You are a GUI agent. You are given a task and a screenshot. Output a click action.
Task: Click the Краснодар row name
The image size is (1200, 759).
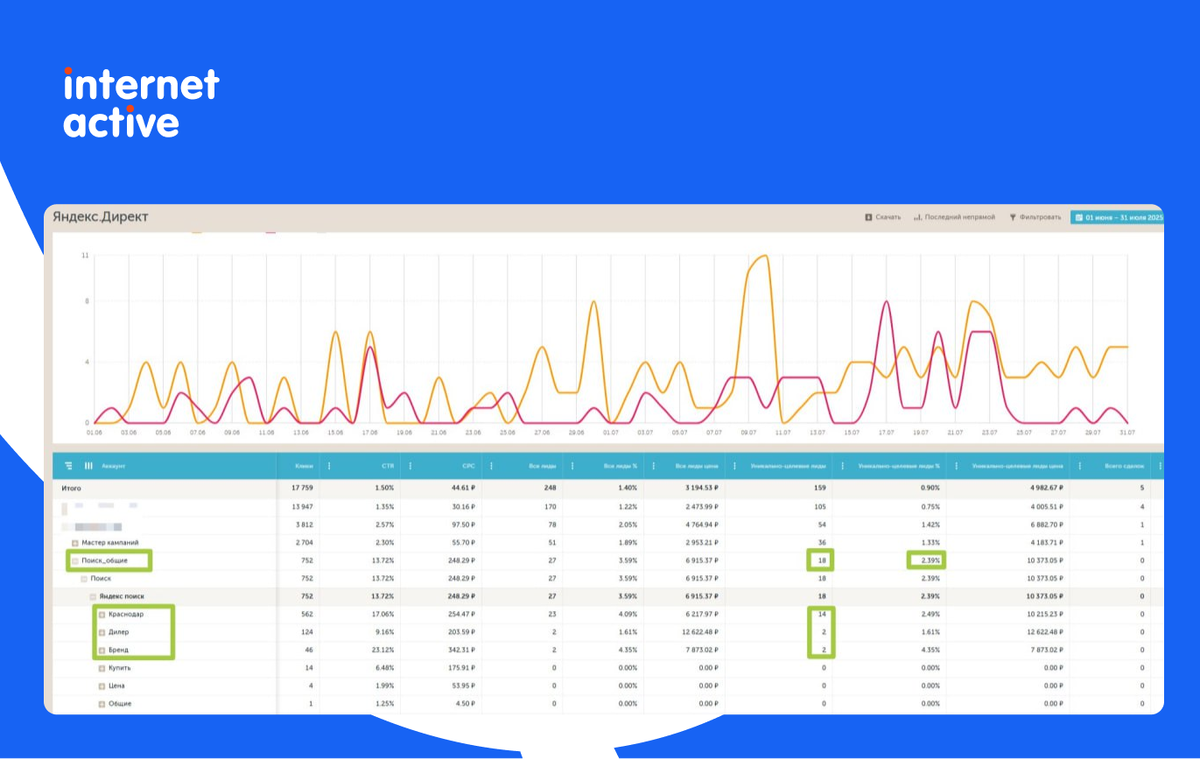[x=126, y=615]
